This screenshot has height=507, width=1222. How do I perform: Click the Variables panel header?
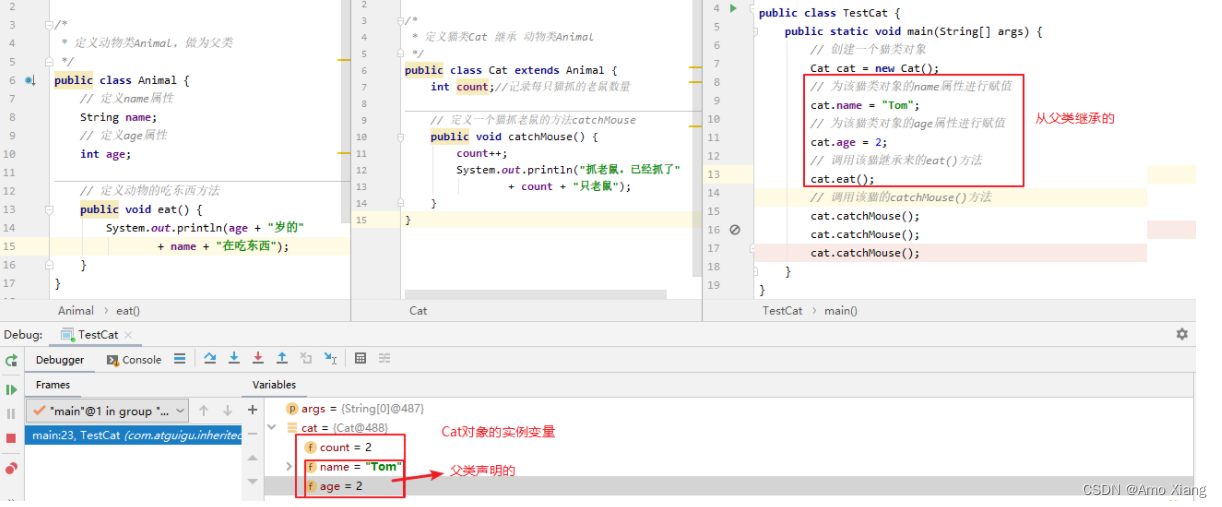click(274, 385)
